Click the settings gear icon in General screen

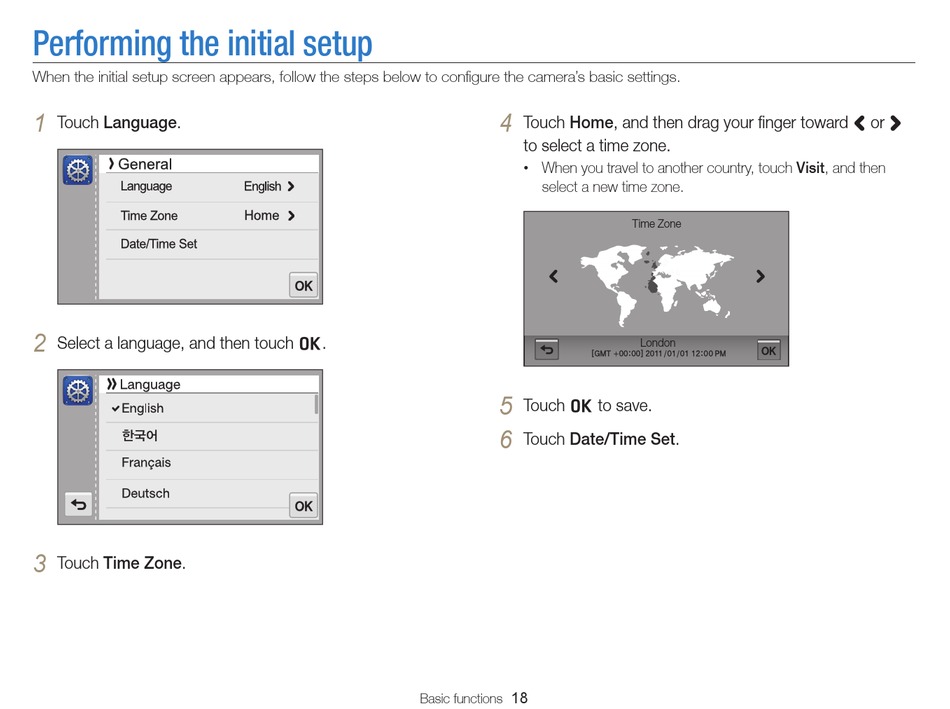[x=78, y=170]
